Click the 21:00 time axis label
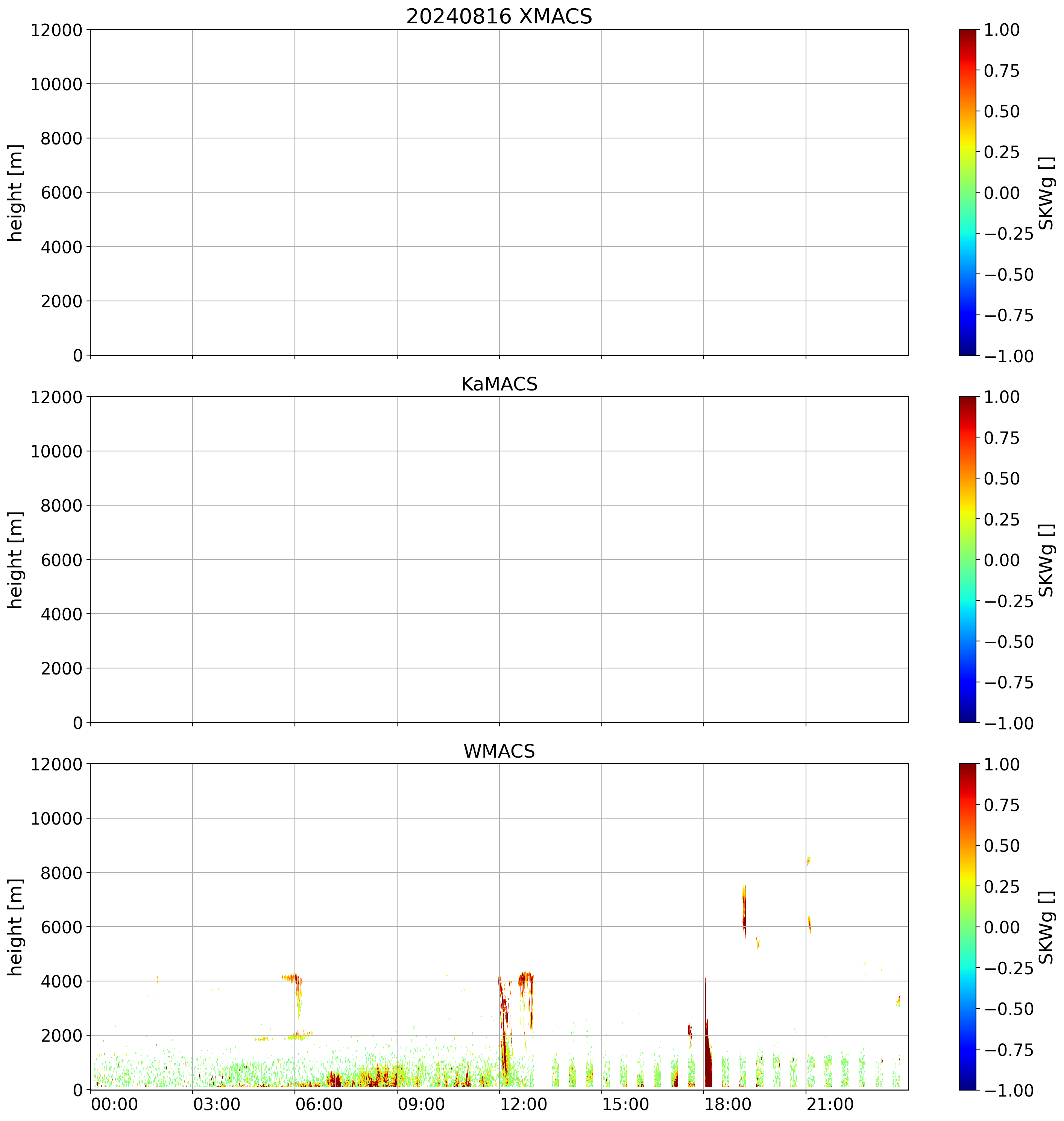 click(830, 1104)
